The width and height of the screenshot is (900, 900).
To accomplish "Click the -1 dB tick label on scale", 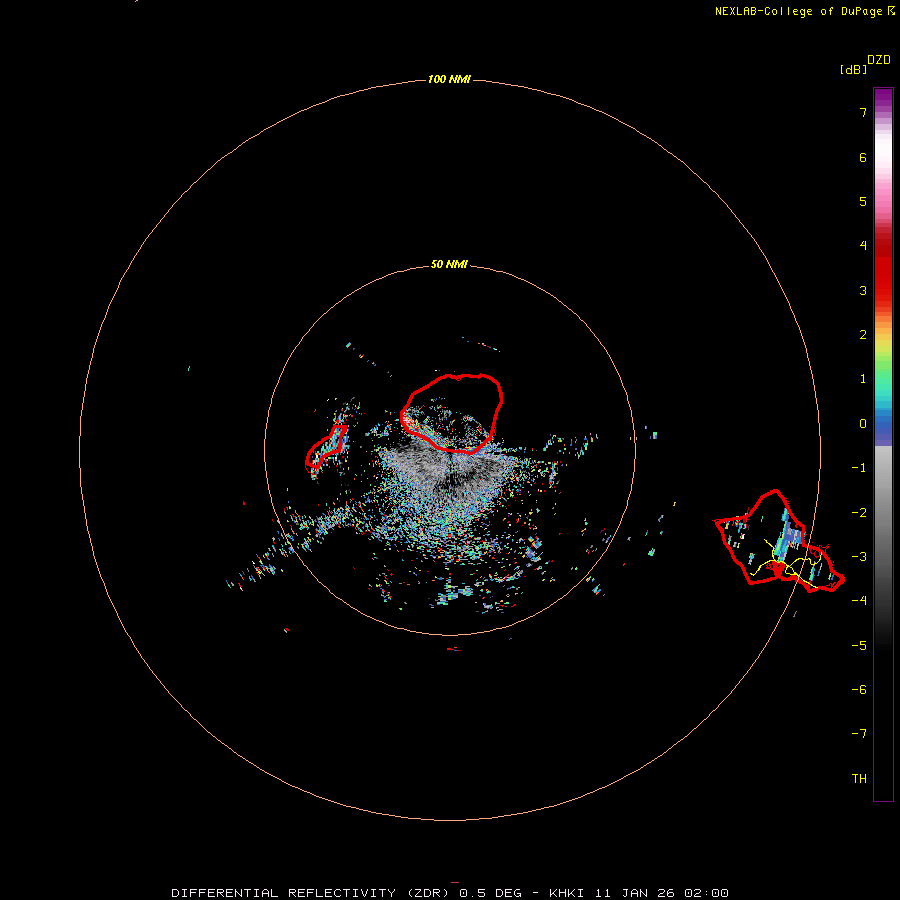I will point(859,468).
